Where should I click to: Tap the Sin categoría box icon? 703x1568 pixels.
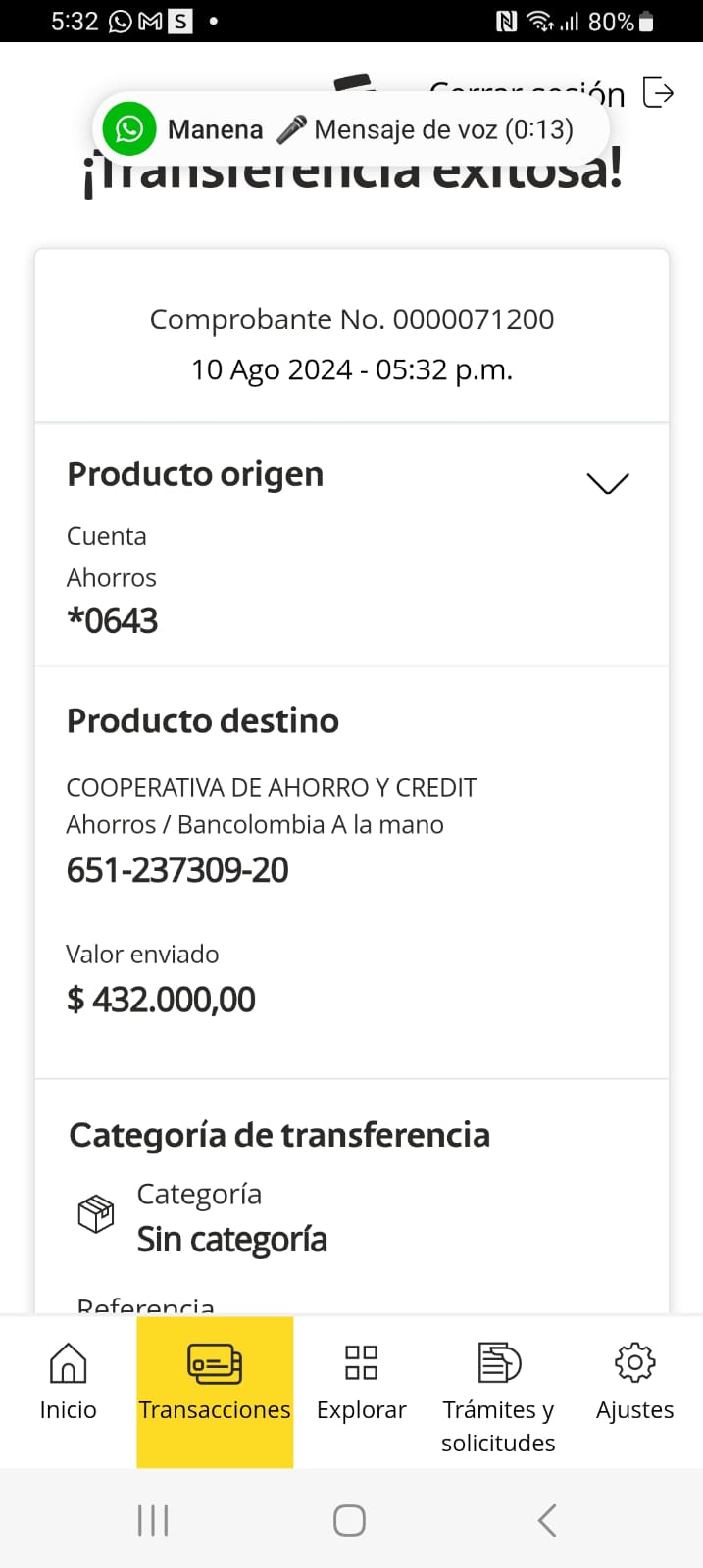pos(96,1214)
